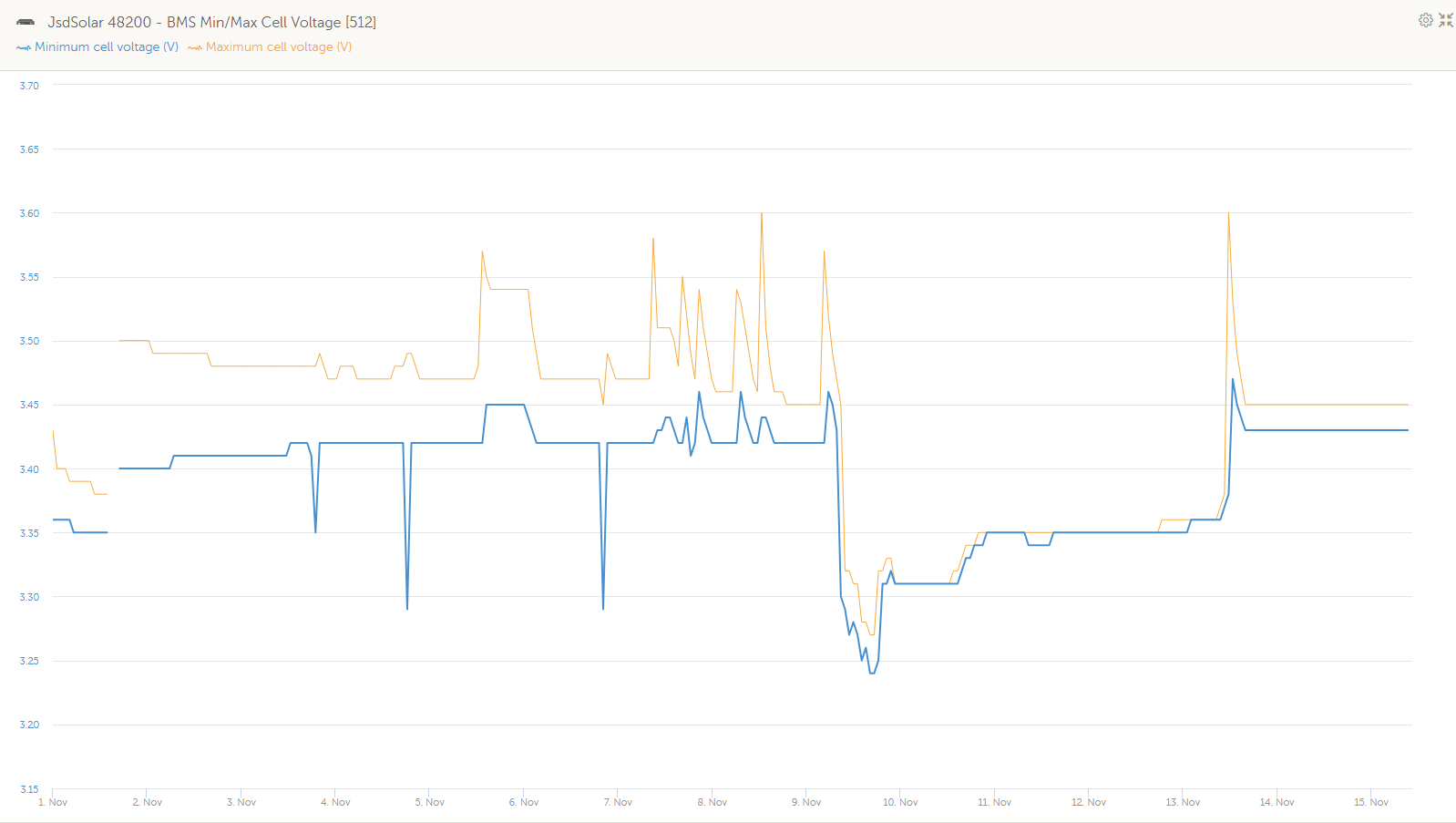Click the orange maximum voltage legend marker

click(x=195, y=47)
